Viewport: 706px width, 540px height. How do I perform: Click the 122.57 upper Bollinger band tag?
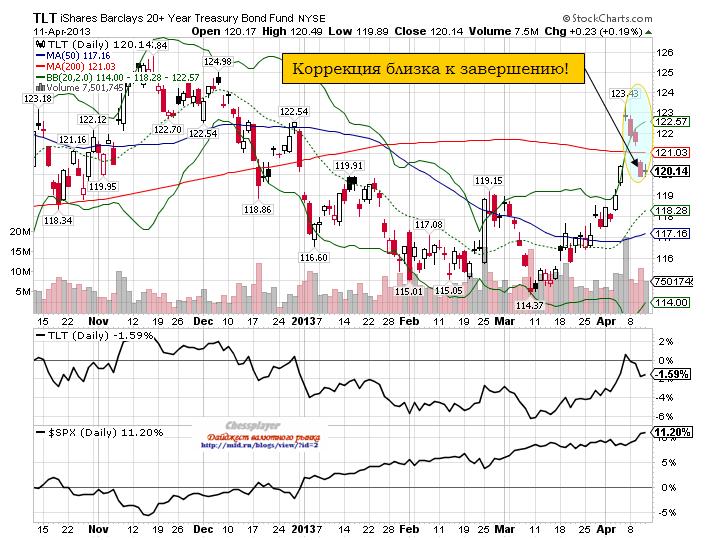669,120
